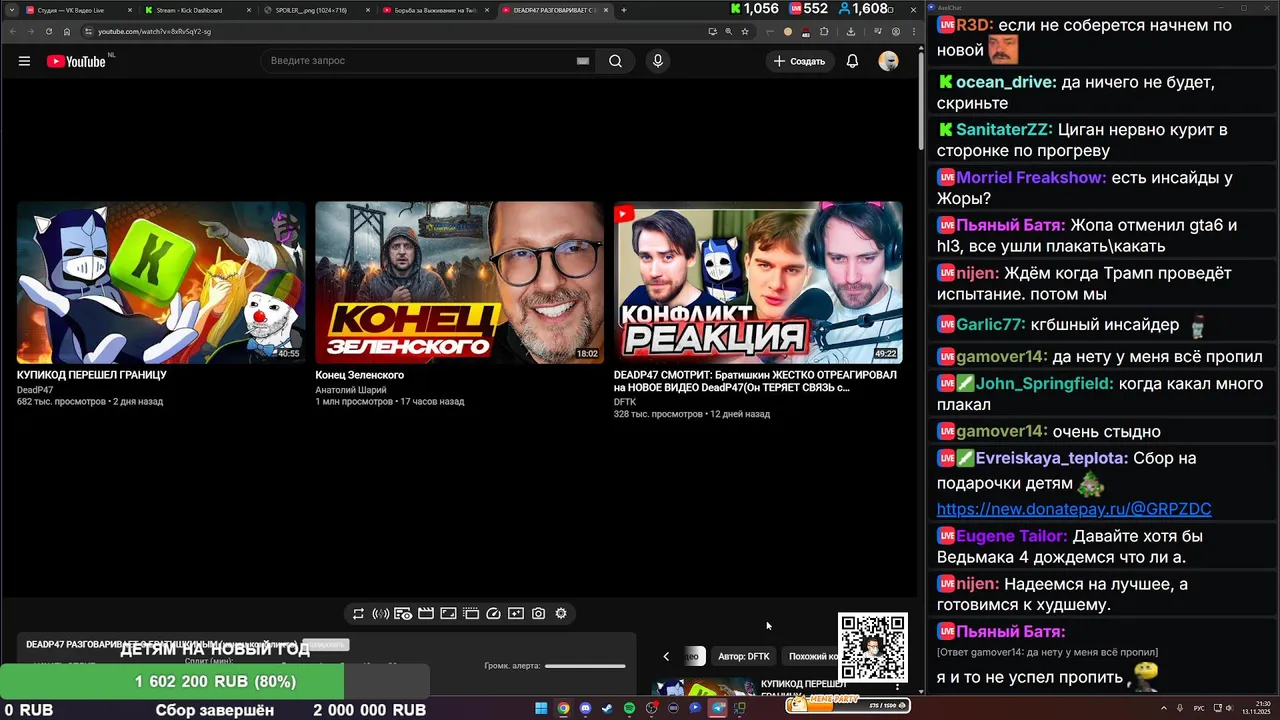
Task: Click the John_Springfield username in chat
Action: point(1044,384)
